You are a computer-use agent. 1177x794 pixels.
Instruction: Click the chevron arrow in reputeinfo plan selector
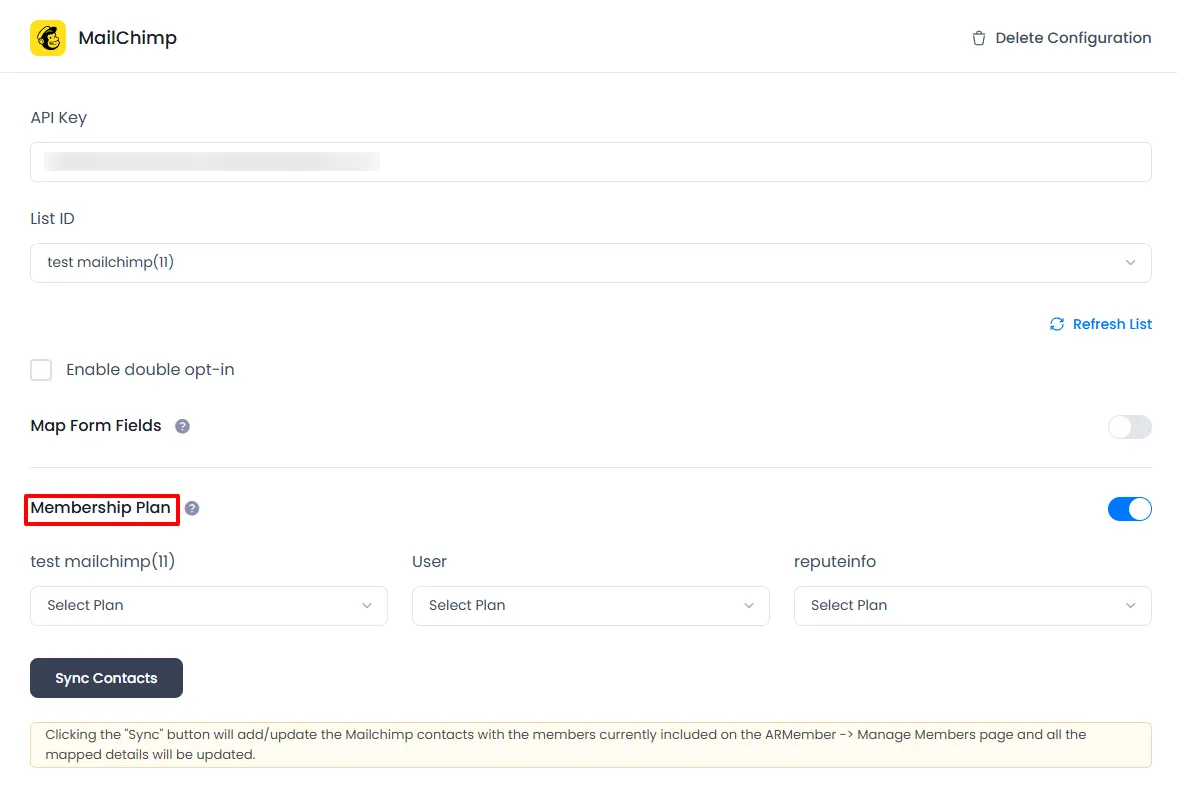[1130, 606]
